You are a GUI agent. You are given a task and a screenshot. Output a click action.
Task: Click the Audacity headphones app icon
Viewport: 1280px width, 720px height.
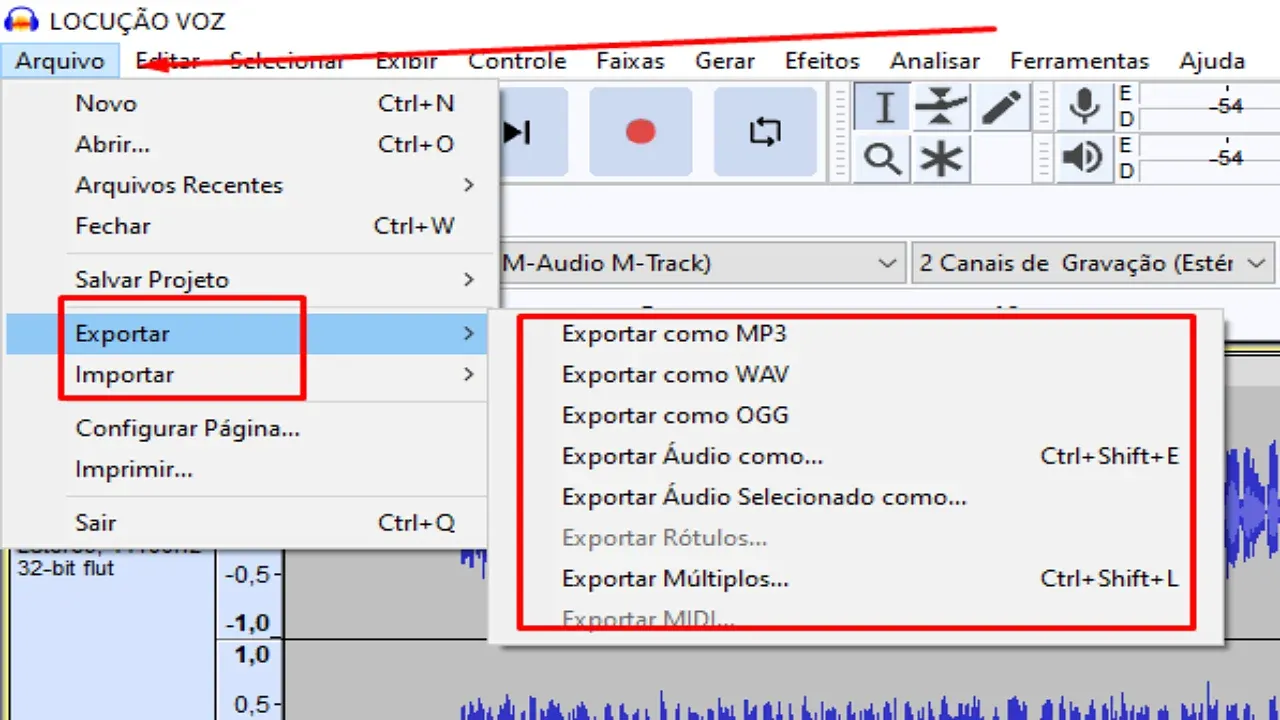pyautogui.click(x=22, y=19)
